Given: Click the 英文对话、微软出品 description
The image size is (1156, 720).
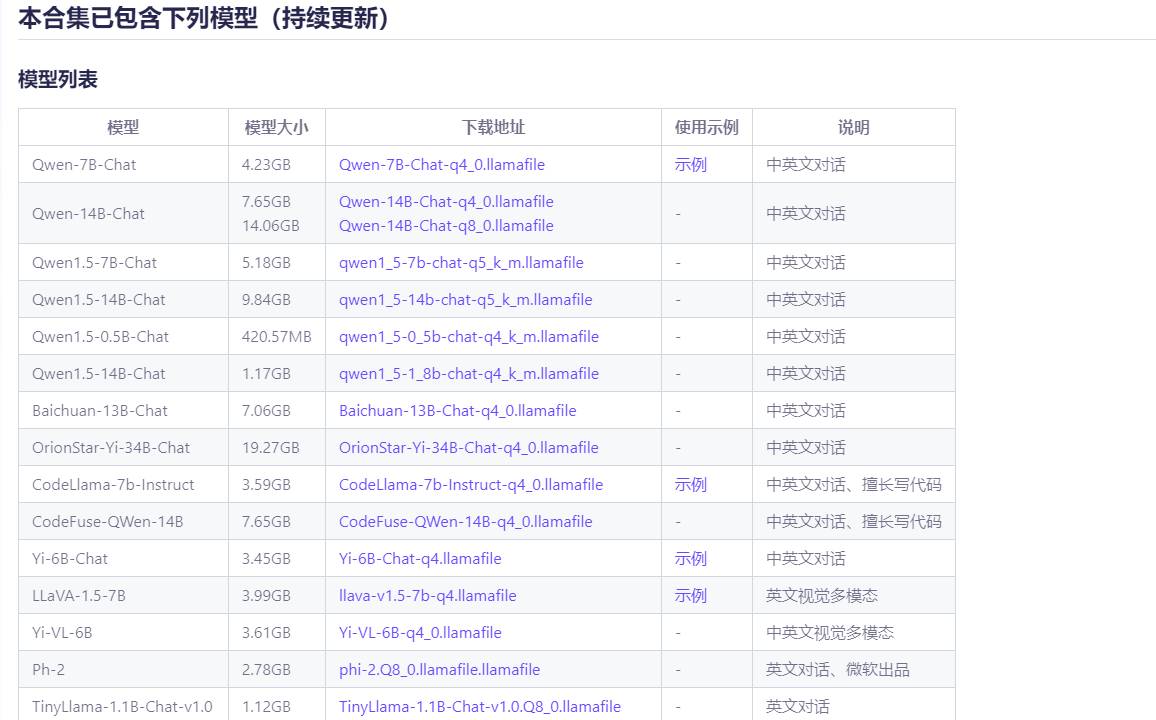Looking at the screenshot, I should [838, 669].
